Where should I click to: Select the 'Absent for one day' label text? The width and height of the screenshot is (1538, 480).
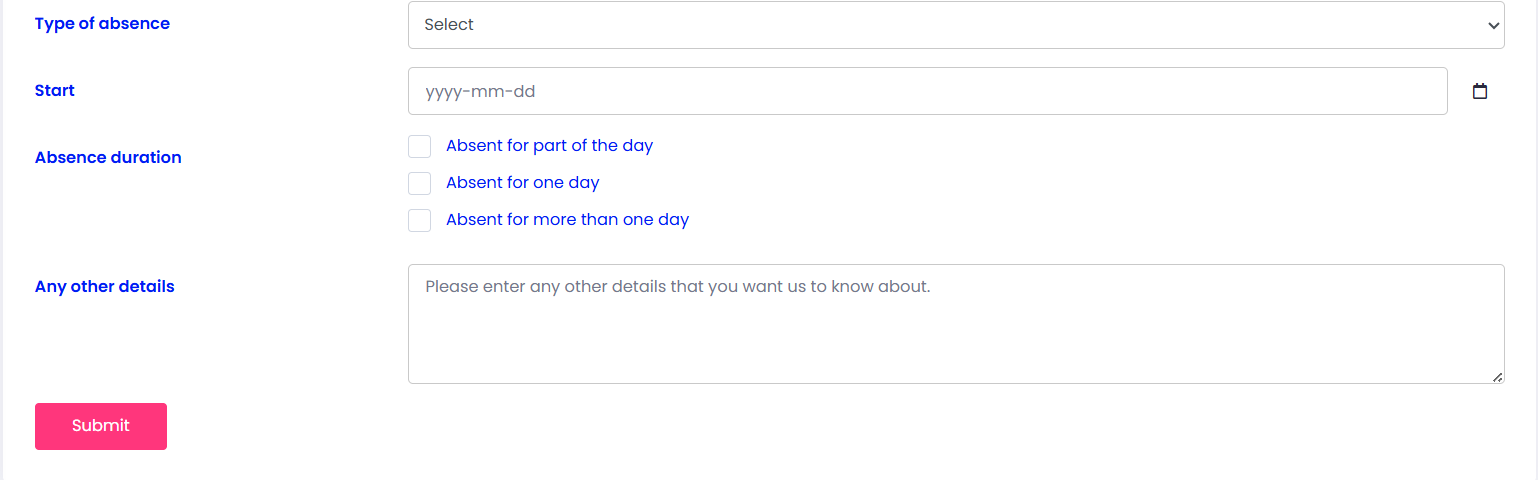coord(523,183)
